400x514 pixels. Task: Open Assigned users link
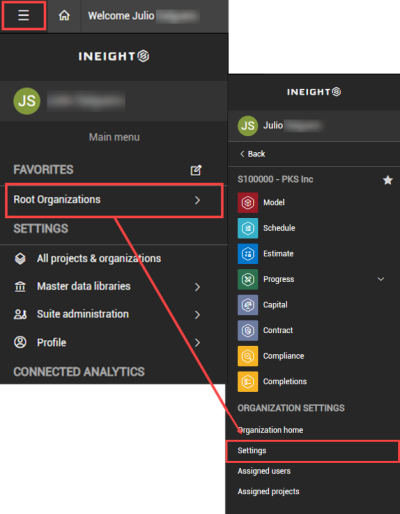coord(264,471)
